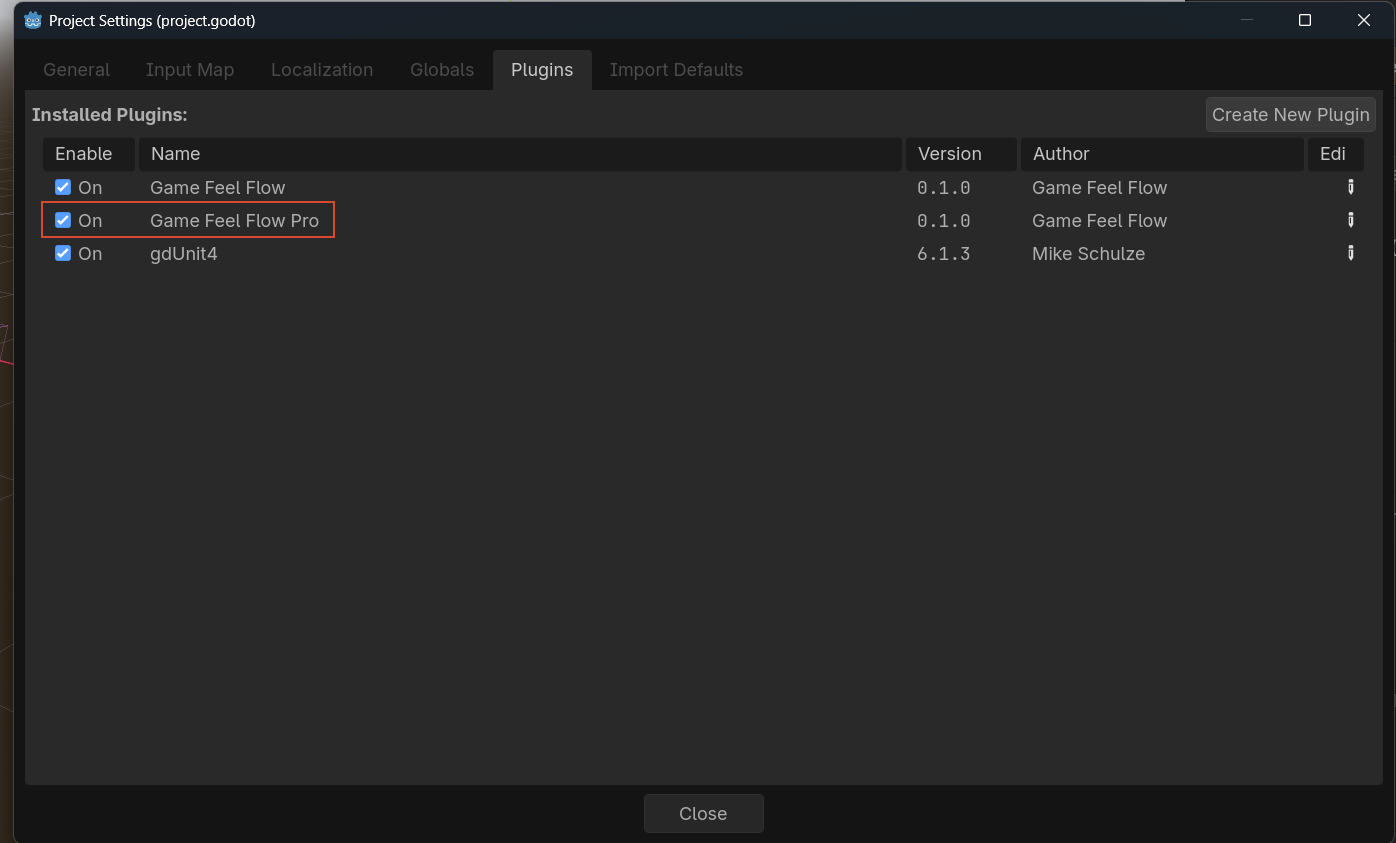Click the Enable column header
Viewport: 1396px width, 843px height.
[89, 154]
